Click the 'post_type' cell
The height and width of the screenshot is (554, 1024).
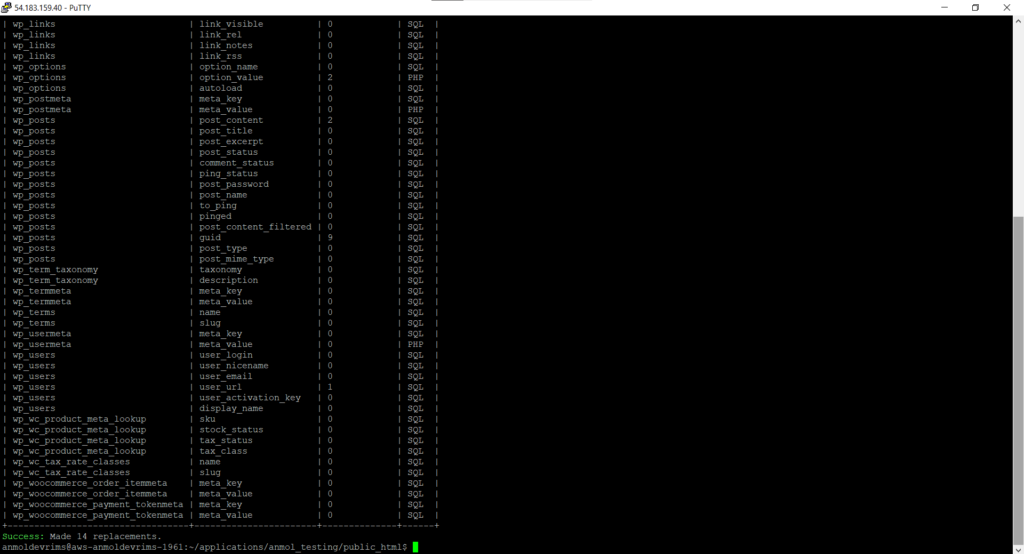[x=223, y=248]
